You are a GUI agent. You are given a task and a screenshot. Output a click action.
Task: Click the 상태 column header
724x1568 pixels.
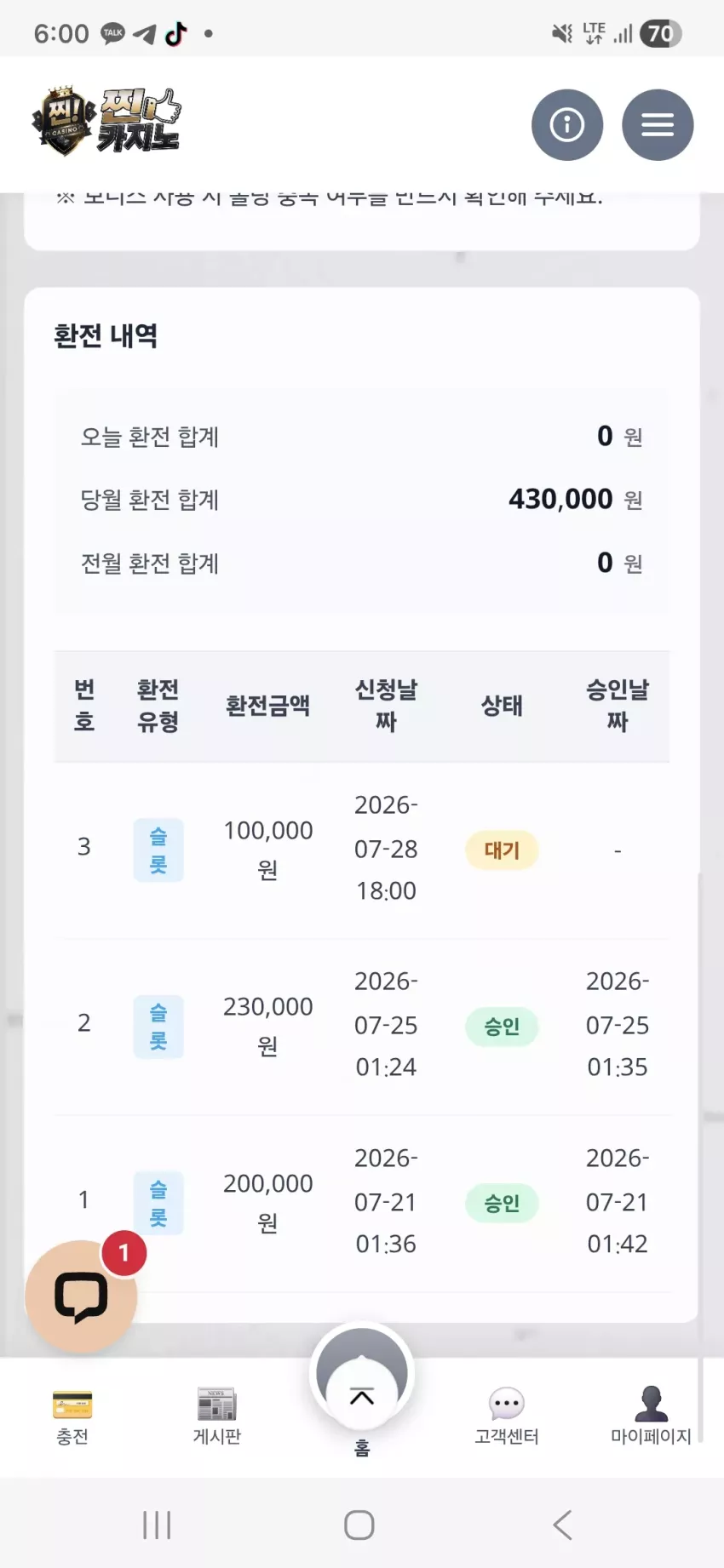pyautogui.click(x=502, y=706)
